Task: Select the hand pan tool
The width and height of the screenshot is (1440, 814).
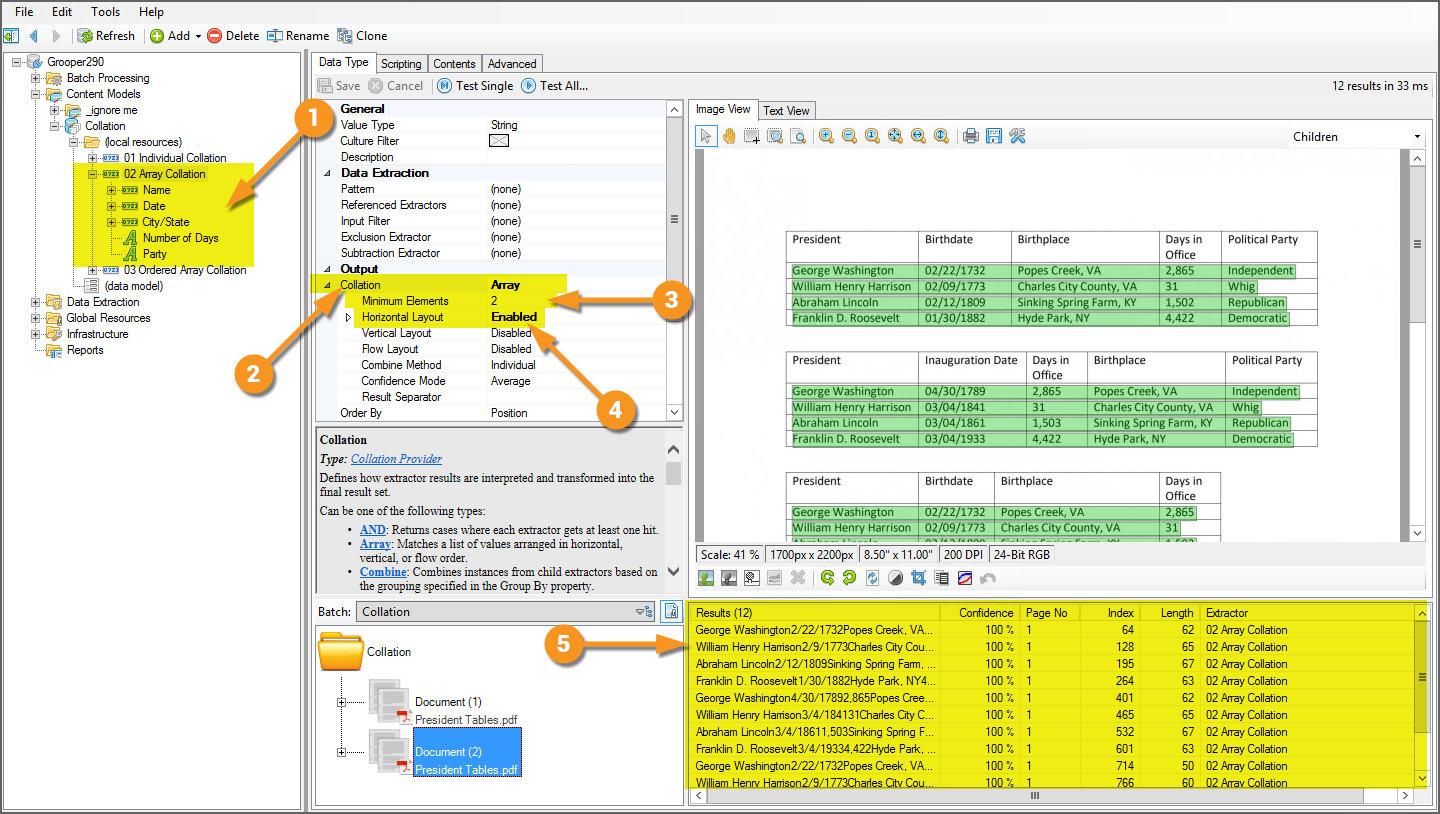Action: point(729,136)
